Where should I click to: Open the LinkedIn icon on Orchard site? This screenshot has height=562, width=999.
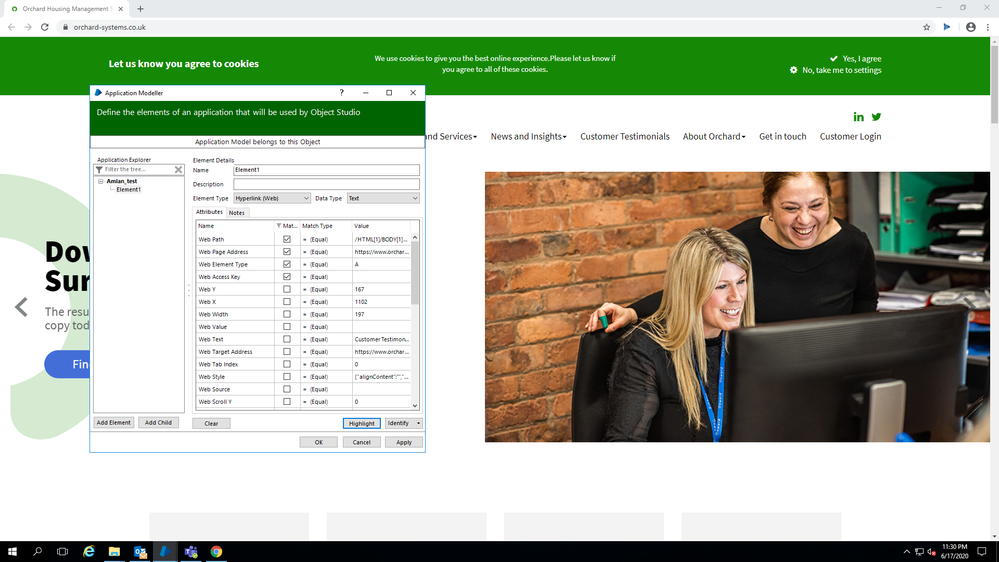click(858, 117)
